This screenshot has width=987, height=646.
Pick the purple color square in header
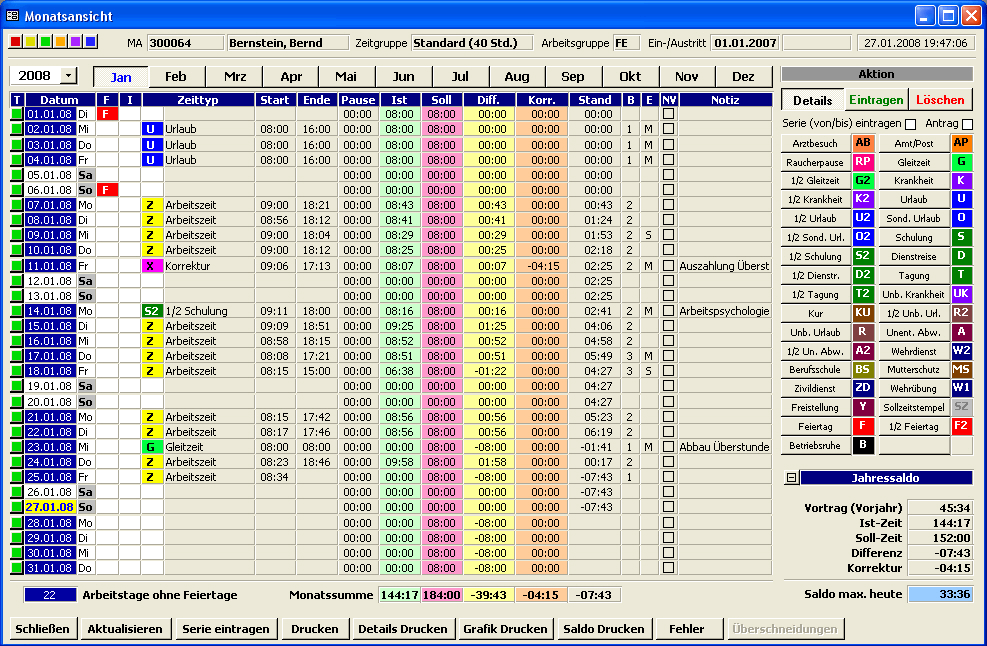[x=76, y=42]
